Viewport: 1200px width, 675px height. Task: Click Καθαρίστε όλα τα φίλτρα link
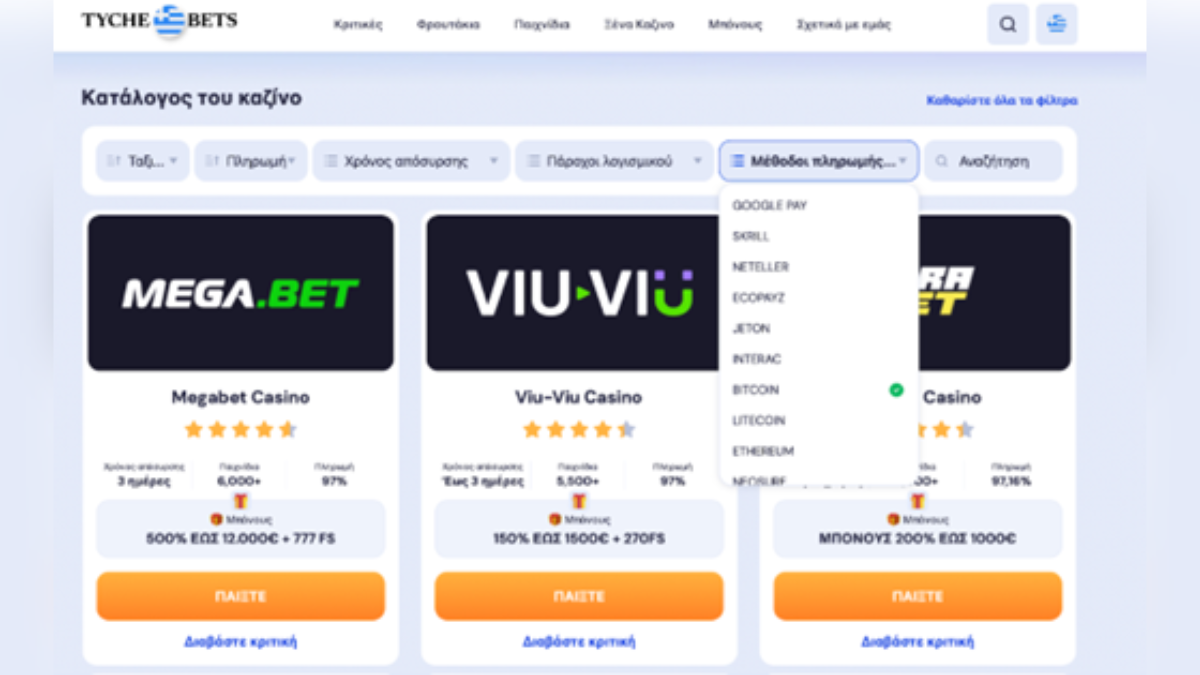[1002, 100]
